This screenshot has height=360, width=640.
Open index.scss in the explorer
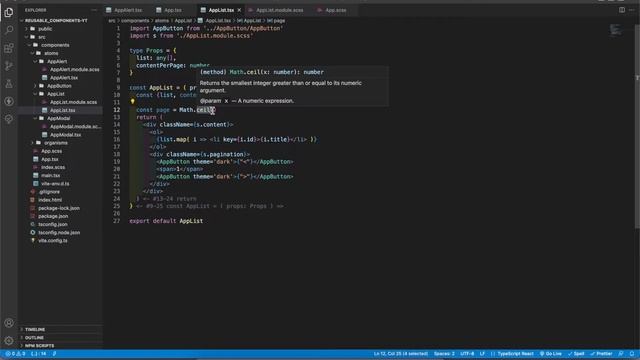(x=53, y=167)
